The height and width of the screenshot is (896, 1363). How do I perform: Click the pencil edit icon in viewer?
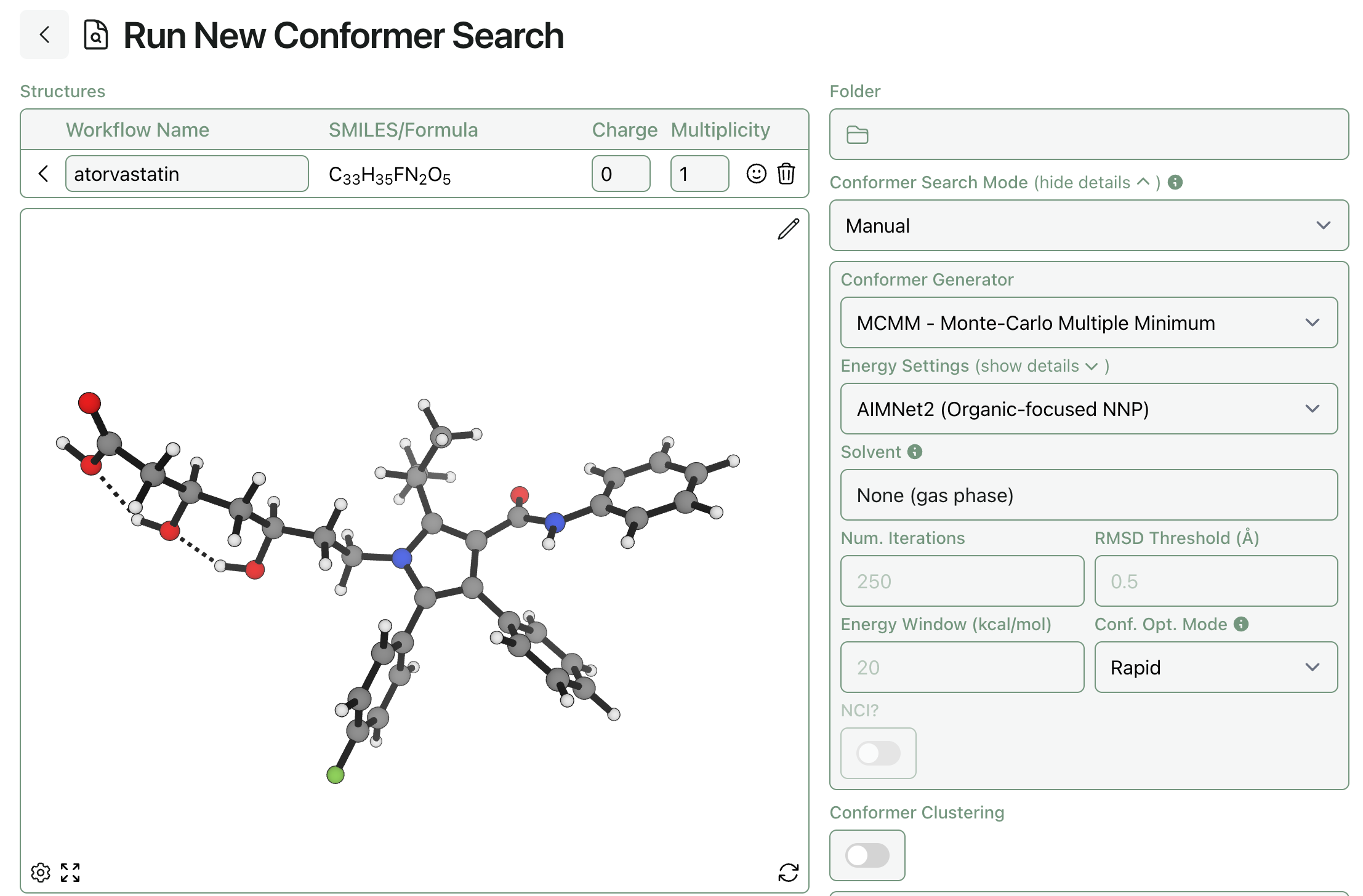[788, 229]
